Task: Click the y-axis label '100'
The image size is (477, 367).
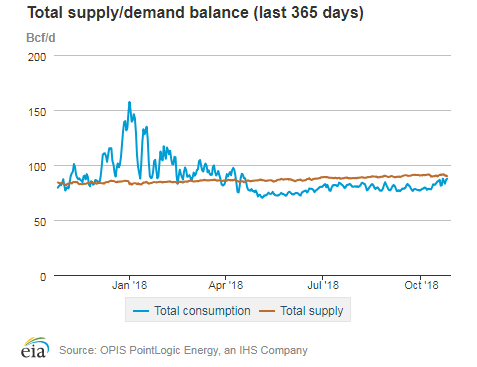Action: tap(37, 167)
